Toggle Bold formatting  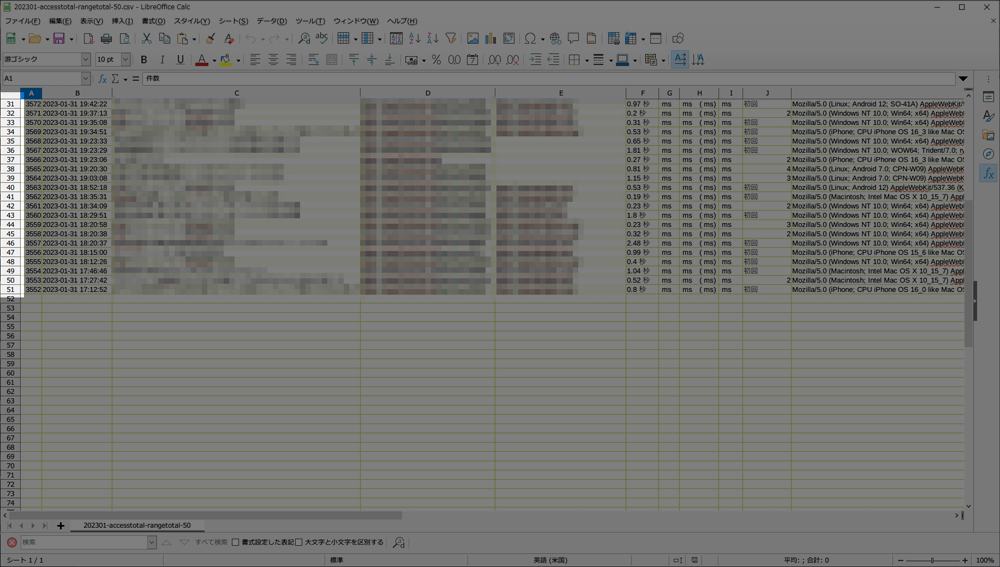click(144, 59)
